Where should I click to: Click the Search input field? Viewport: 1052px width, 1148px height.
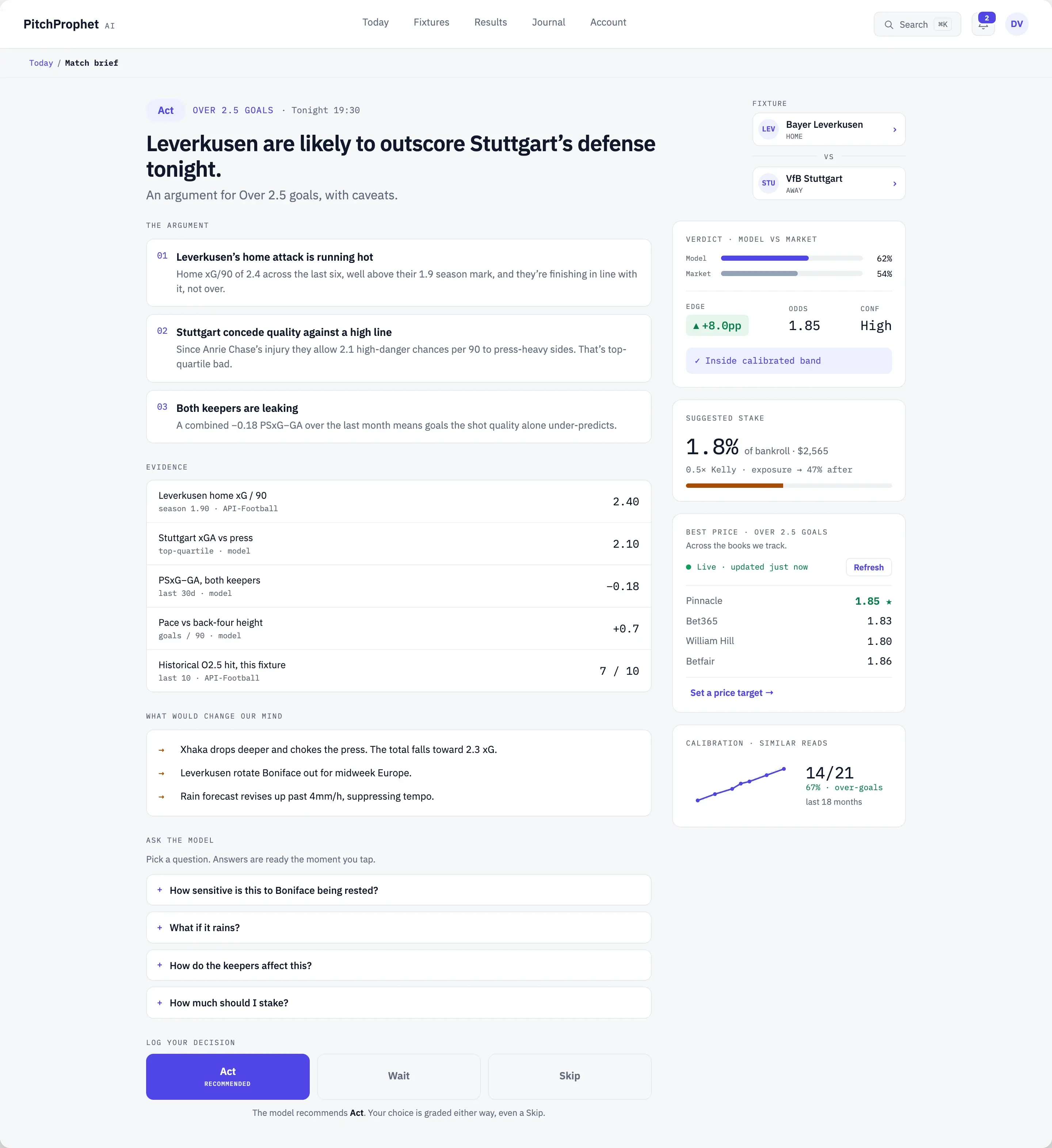click(x=917, y=24)
